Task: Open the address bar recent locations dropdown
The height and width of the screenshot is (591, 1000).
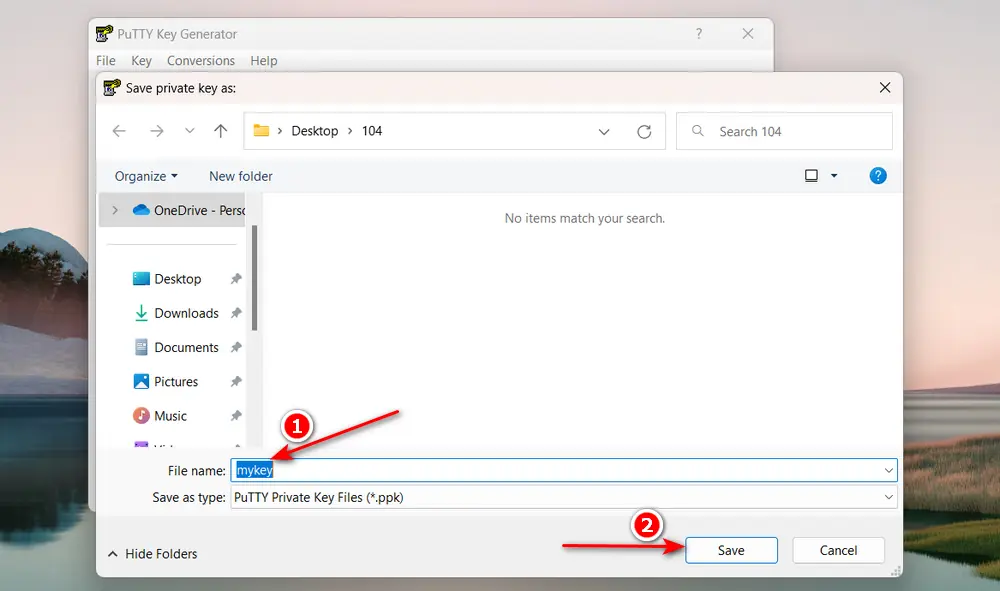Action: coord(604,131)
